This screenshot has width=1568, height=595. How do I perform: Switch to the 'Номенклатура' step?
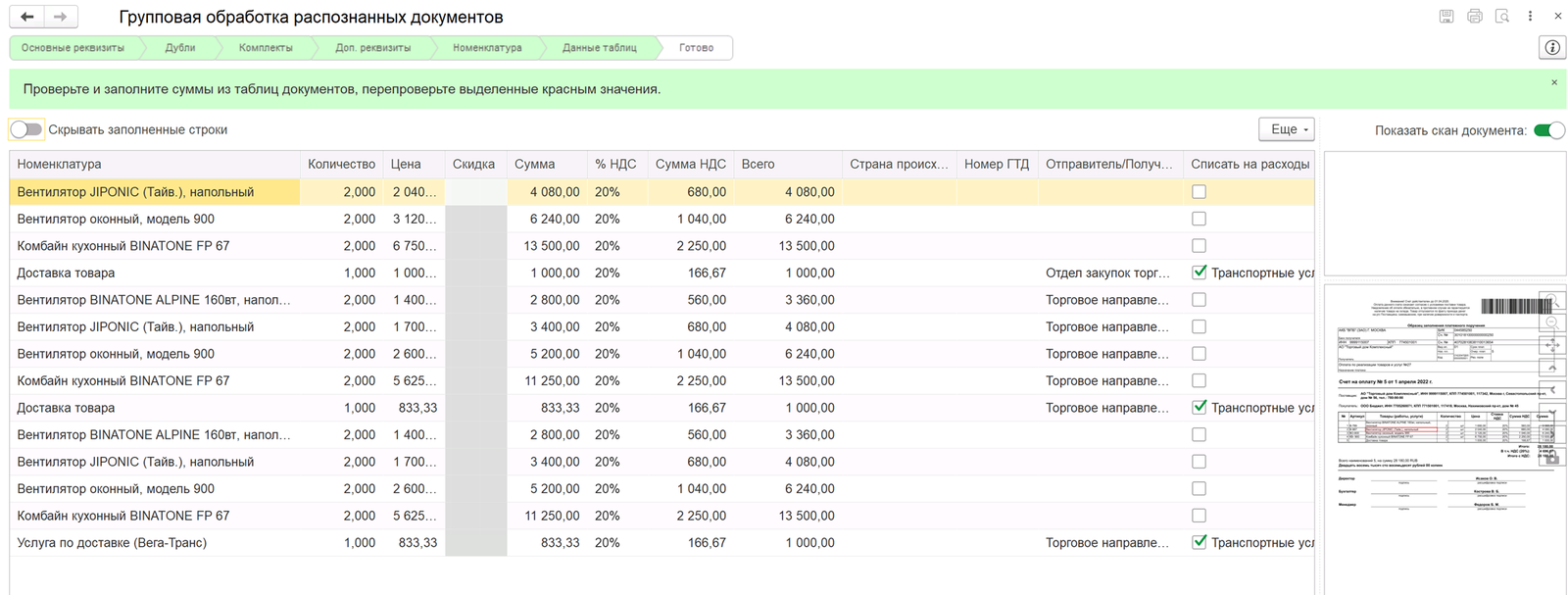[487, 47]
